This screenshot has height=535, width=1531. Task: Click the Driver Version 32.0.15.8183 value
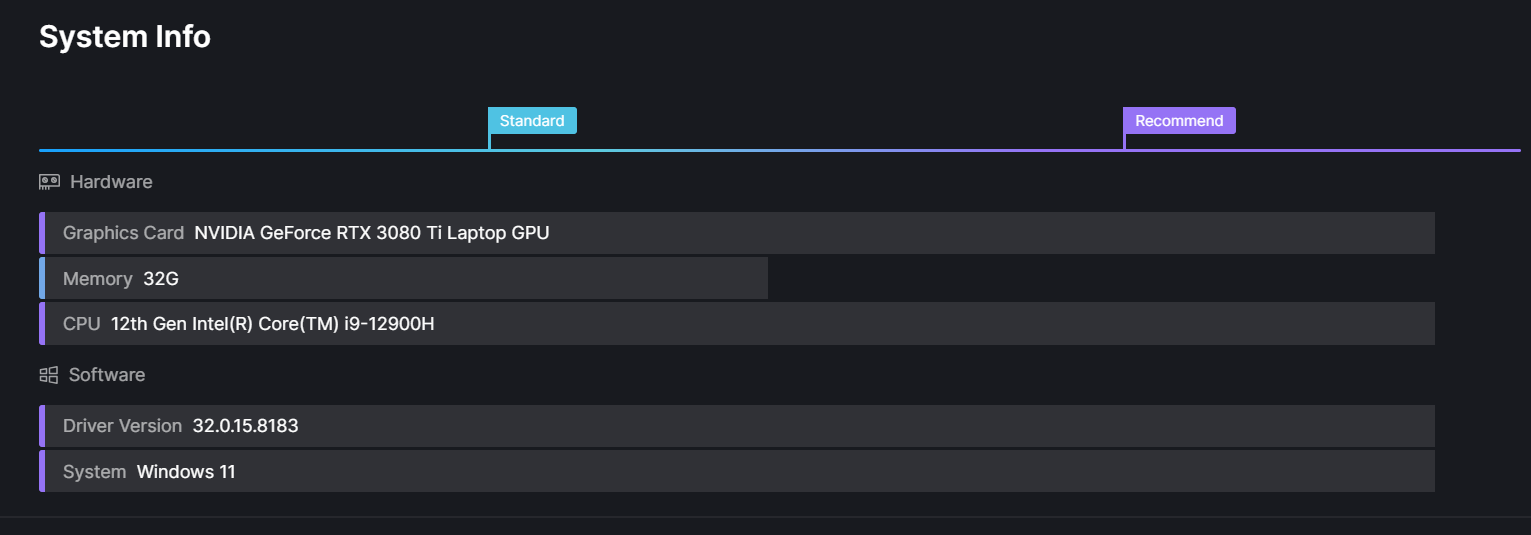coord(245,426)
